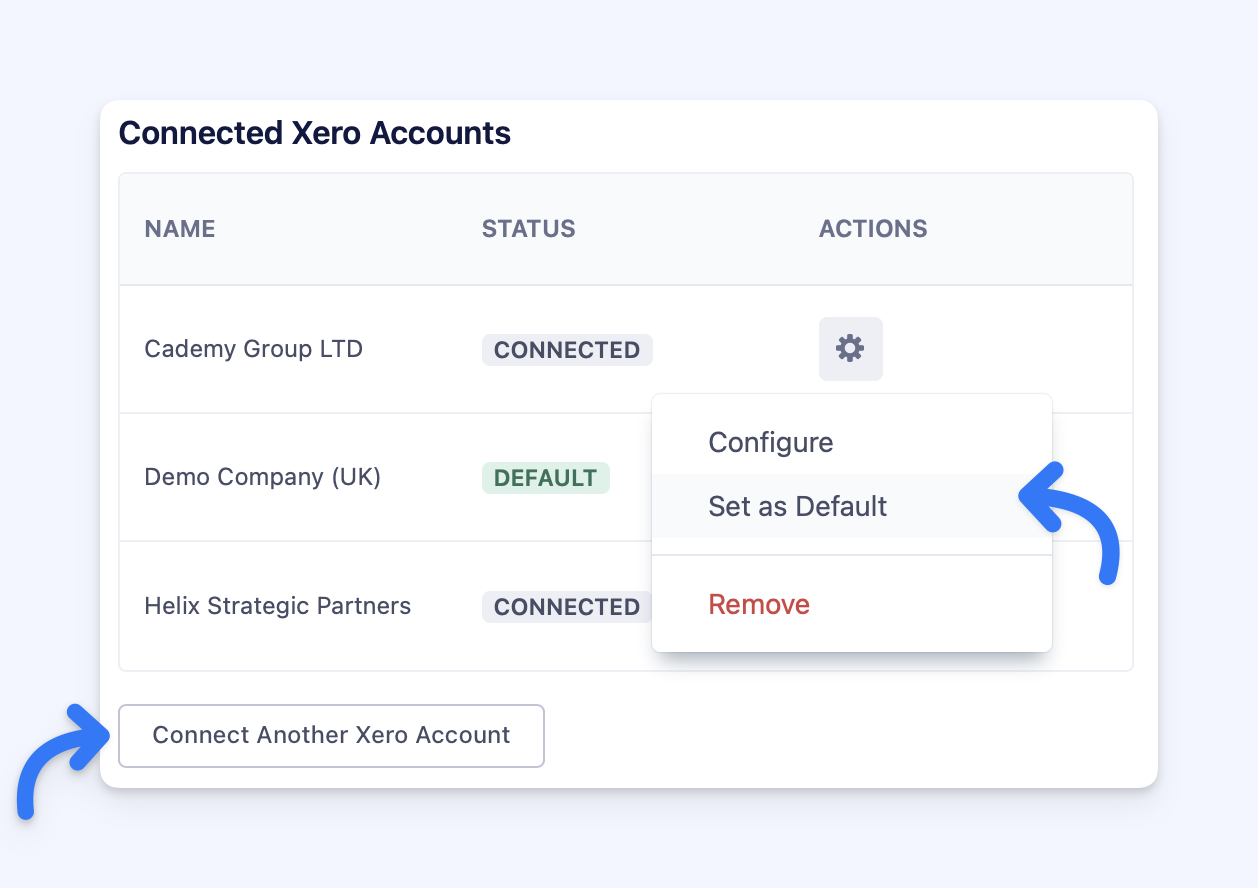Screen dimensions: 1258x888
Task: Click the ACTIONS column header
Action: click(x=872, y=229)
